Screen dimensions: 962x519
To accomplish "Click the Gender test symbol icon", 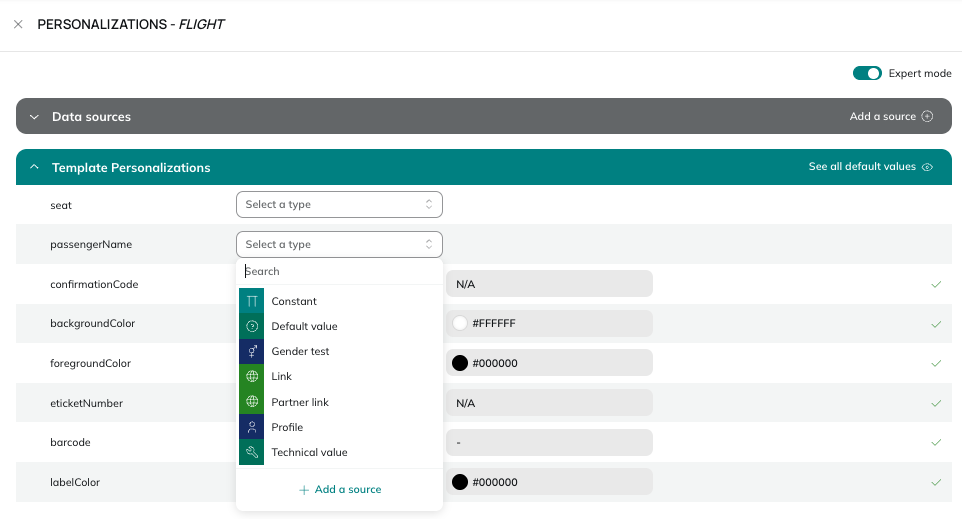I will point(252,352).
